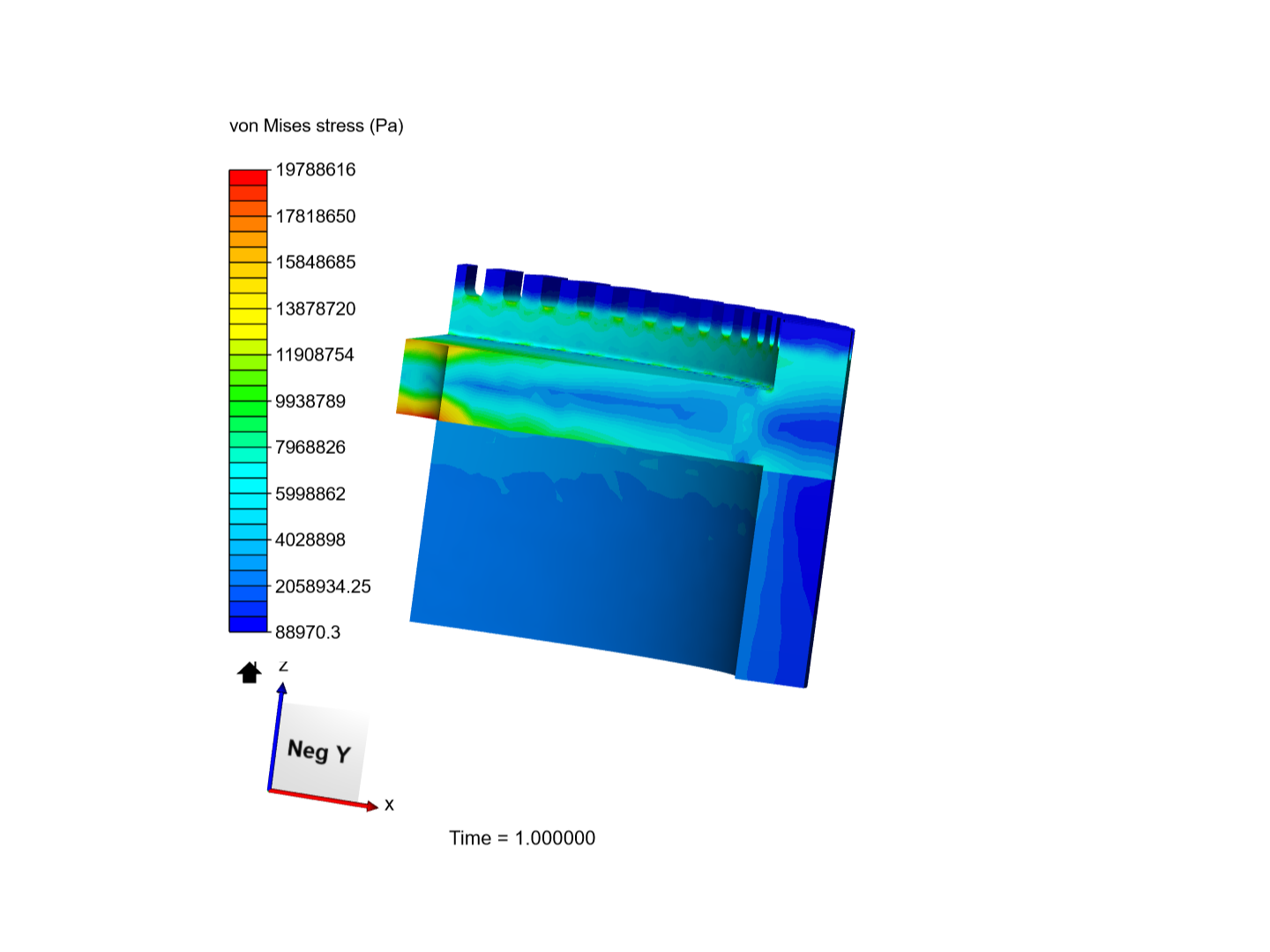Click legend value 15848685
1270x952 pixels.
click(315, 262)
